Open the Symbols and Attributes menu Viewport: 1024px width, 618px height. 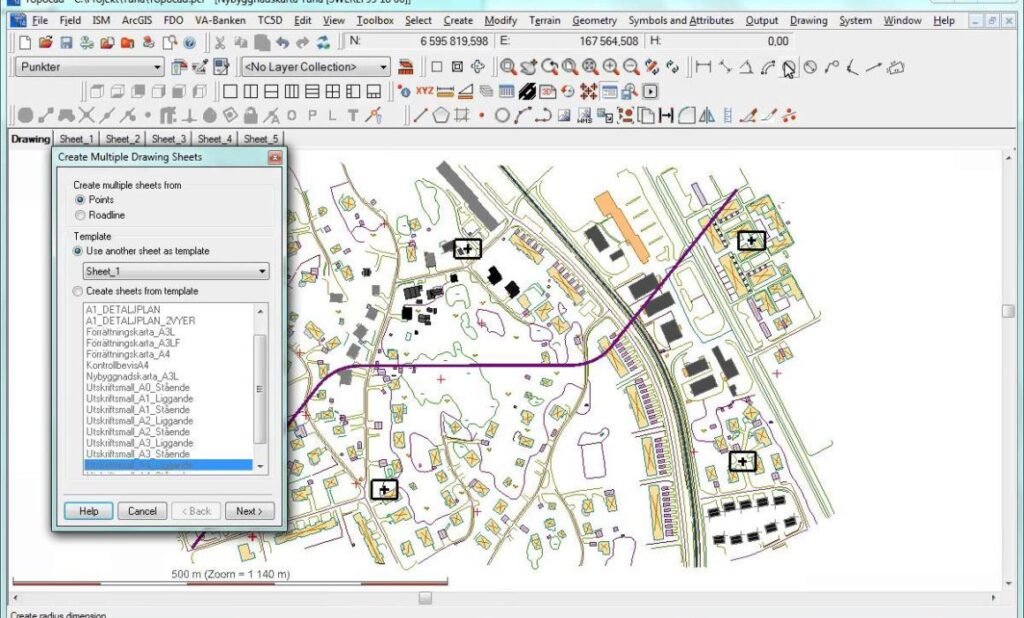point(681,20)
